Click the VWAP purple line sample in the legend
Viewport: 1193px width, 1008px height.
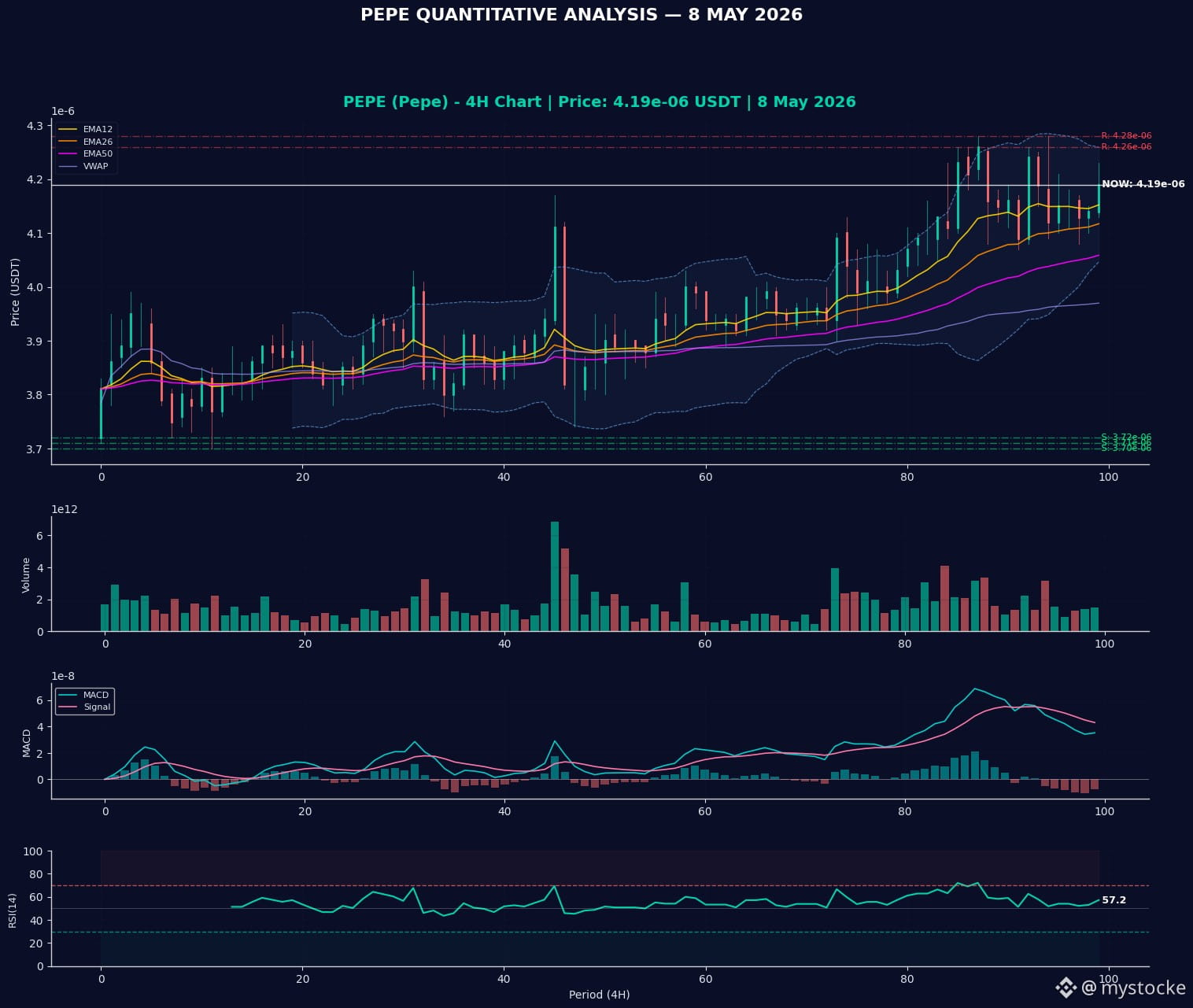tap(68, 166)
